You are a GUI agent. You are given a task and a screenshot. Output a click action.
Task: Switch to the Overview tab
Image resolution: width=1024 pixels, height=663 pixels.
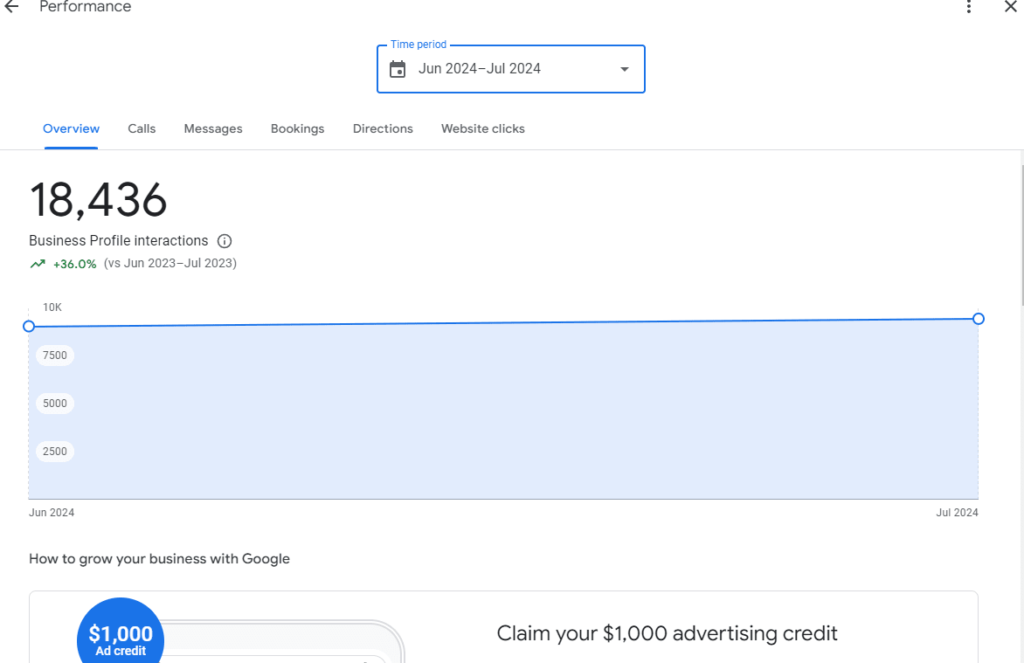click(71, 129)
